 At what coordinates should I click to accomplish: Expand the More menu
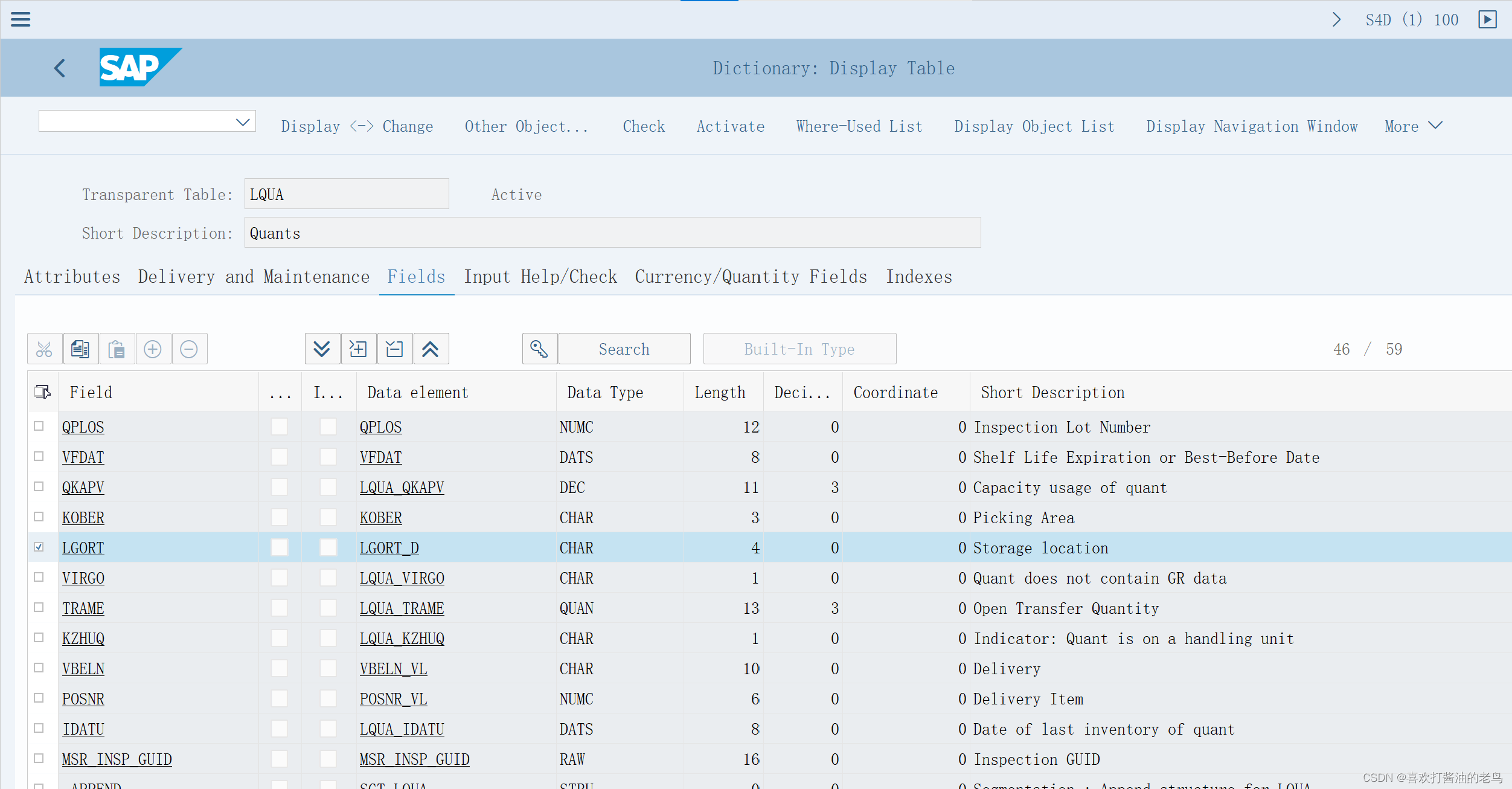(1413, 126)
